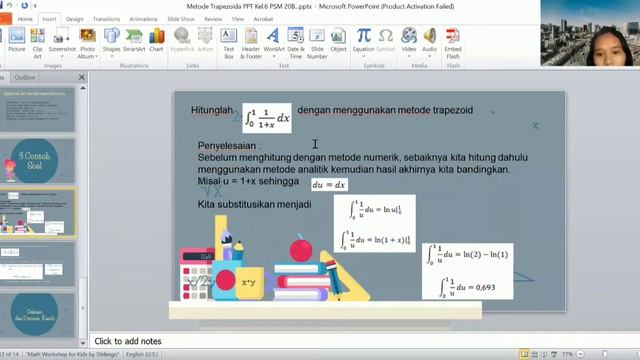Open the View ribbon tab
Image resolution: width=640 pixels, height=360 pixels.
point(238,19)
